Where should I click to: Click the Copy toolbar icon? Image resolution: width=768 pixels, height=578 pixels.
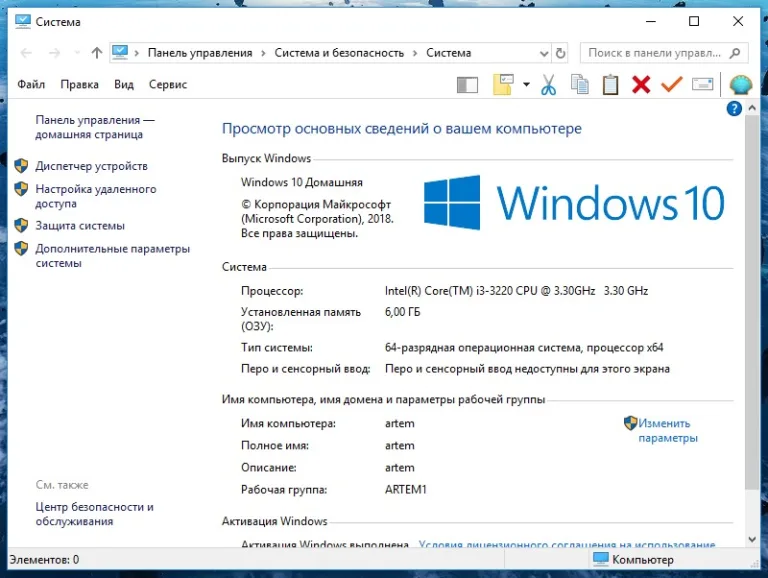click(x=580, y=84)
